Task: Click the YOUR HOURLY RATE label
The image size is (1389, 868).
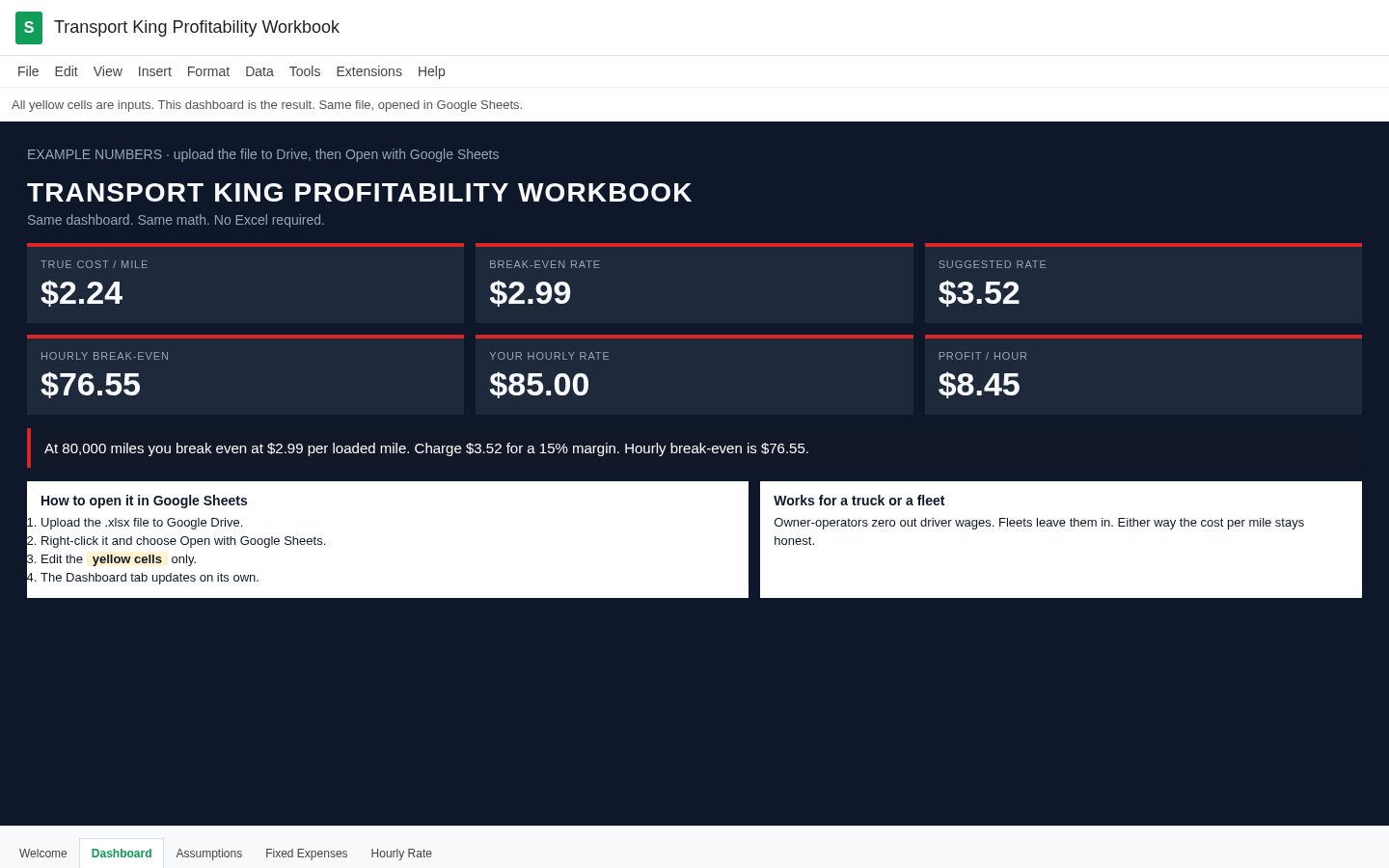Action: tap(550, 356)
